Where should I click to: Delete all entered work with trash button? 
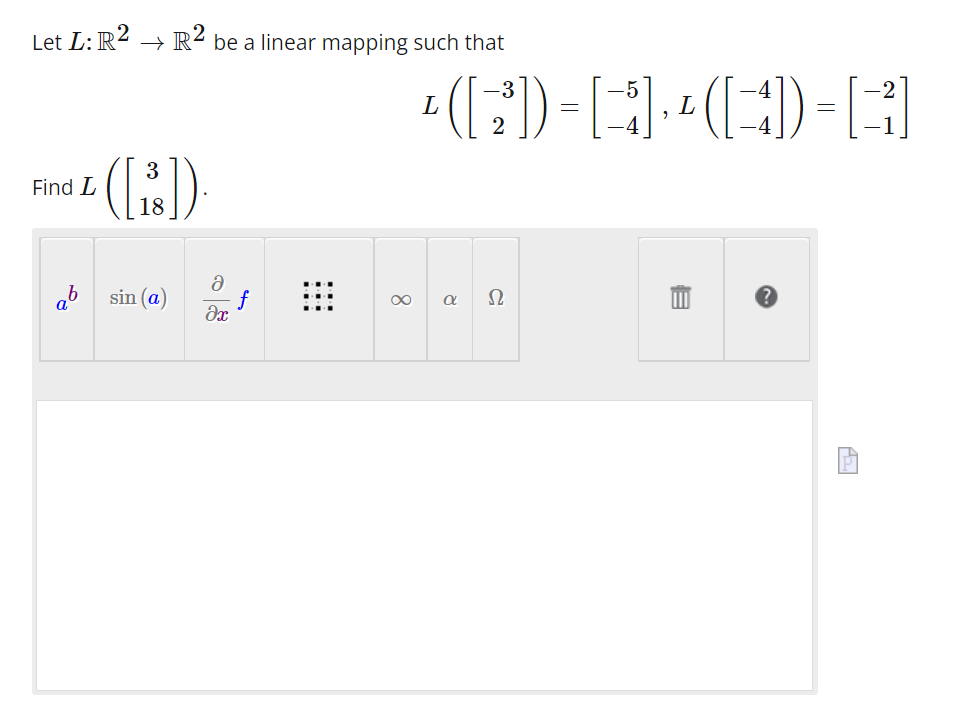coord(679,297)
